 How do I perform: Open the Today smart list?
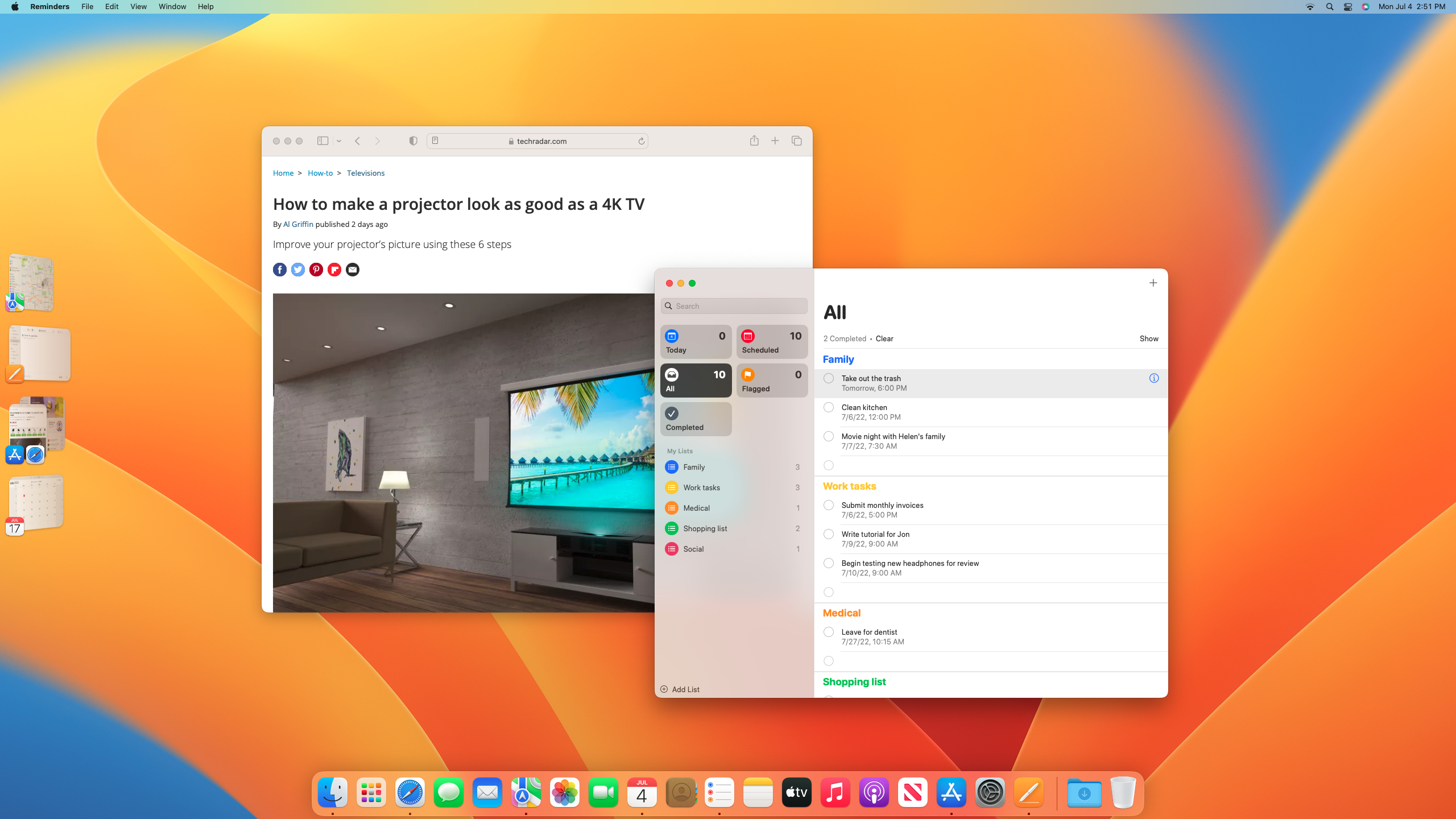(696, 342)
